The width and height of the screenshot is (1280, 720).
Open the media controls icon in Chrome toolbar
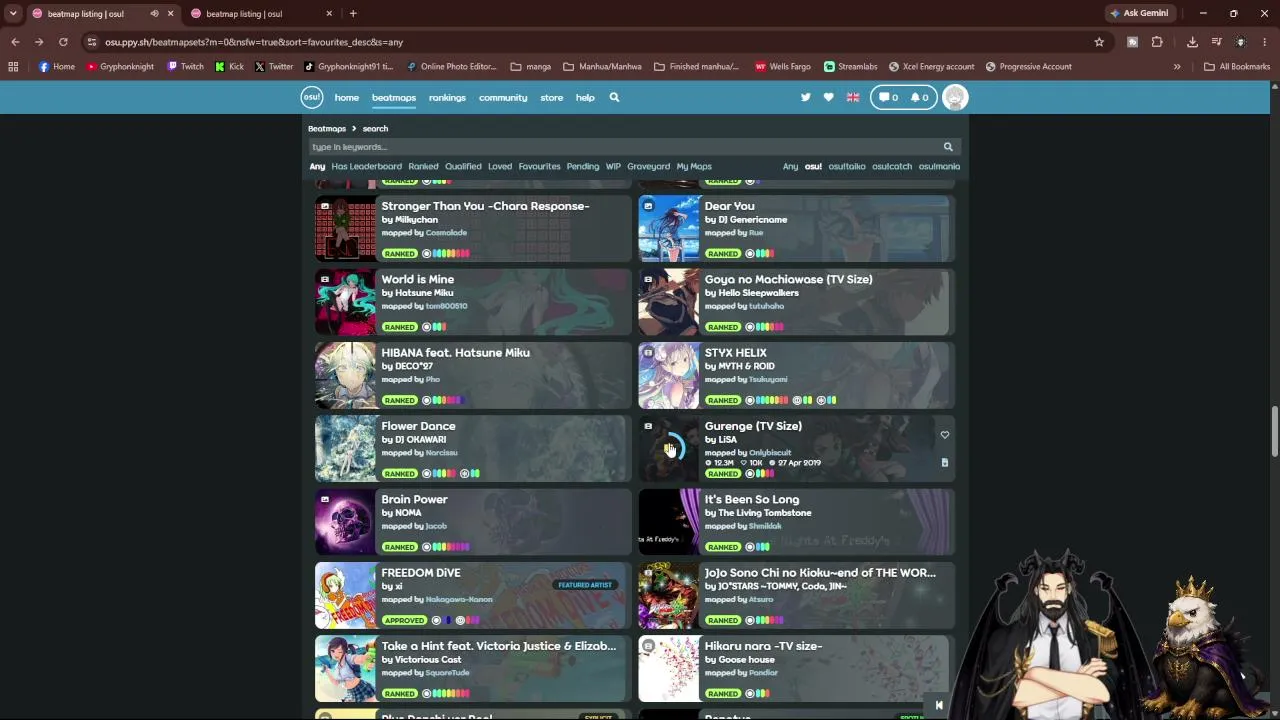coord(1216,42)
